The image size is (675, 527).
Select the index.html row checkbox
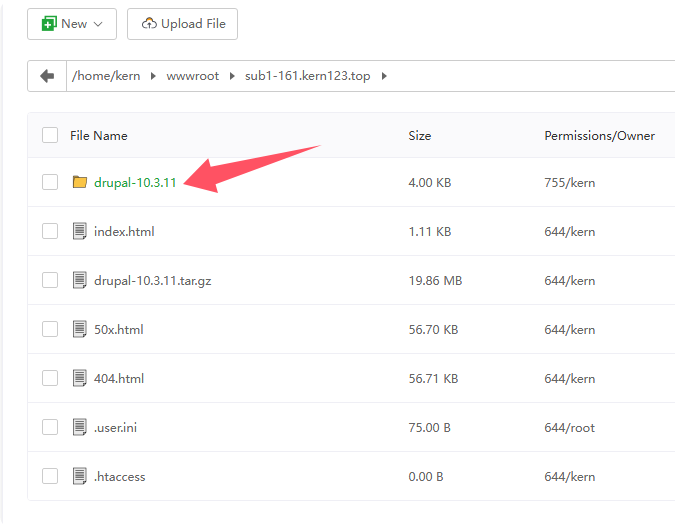pyautogui.click(x=50, y=231)
